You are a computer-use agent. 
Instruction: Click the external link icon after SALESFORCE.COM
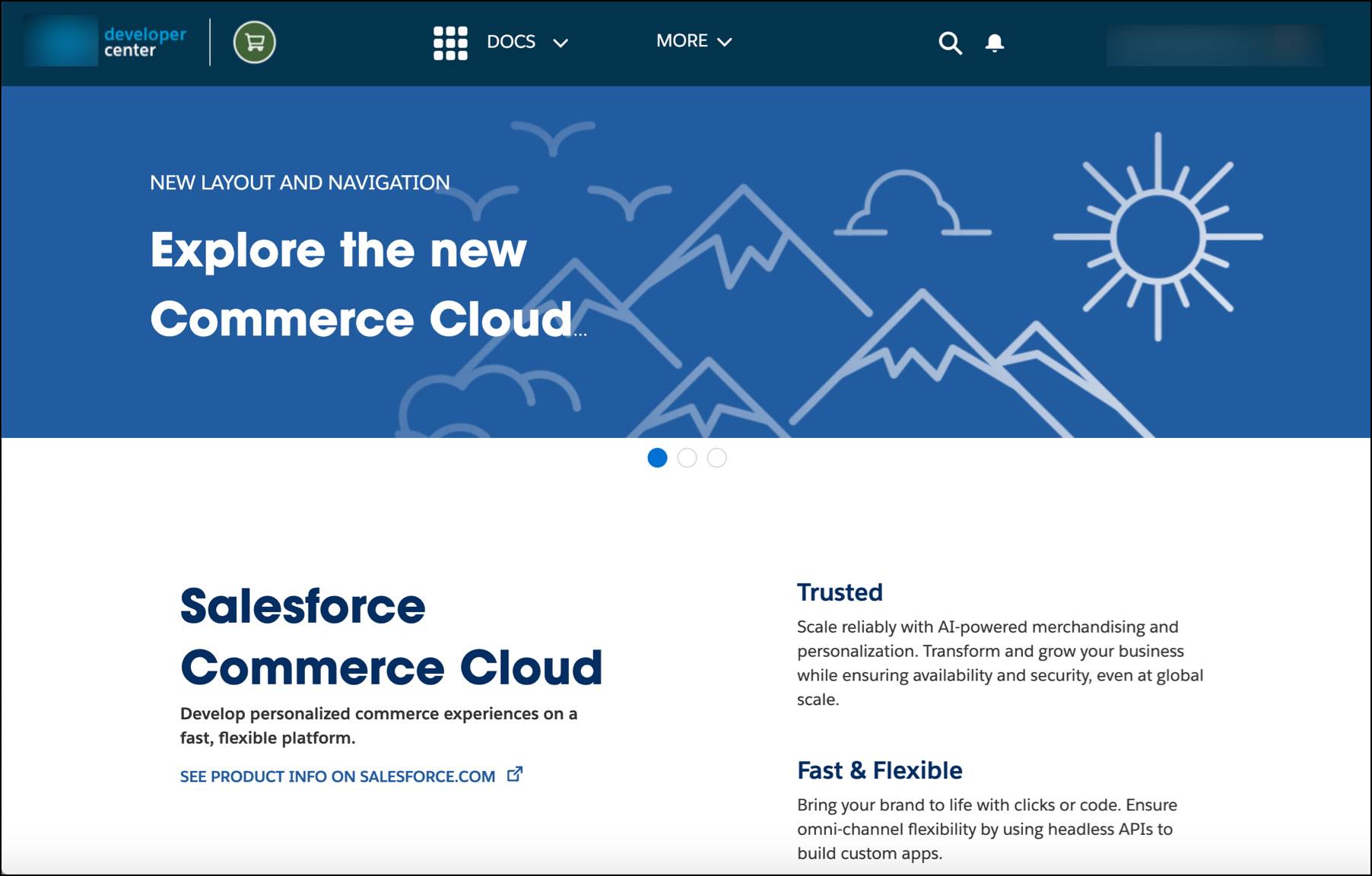click(x=515, y=774)
